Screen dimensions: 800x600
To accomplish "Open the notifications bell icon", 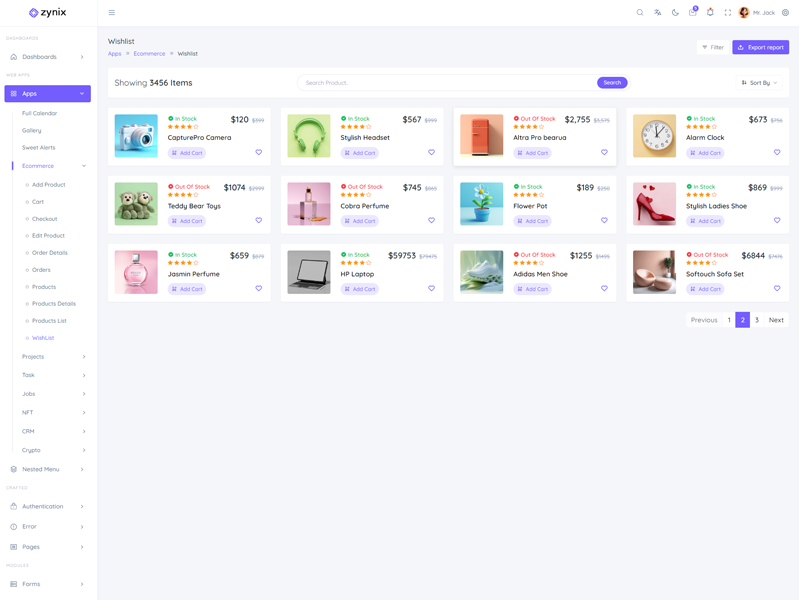I will [710, 13].
